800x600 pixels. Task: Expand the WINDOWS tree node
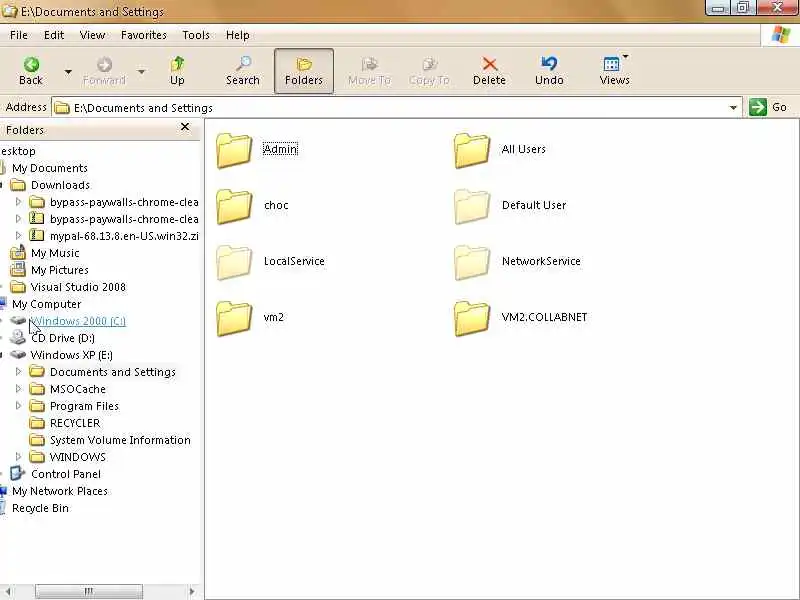click(19, 457)
